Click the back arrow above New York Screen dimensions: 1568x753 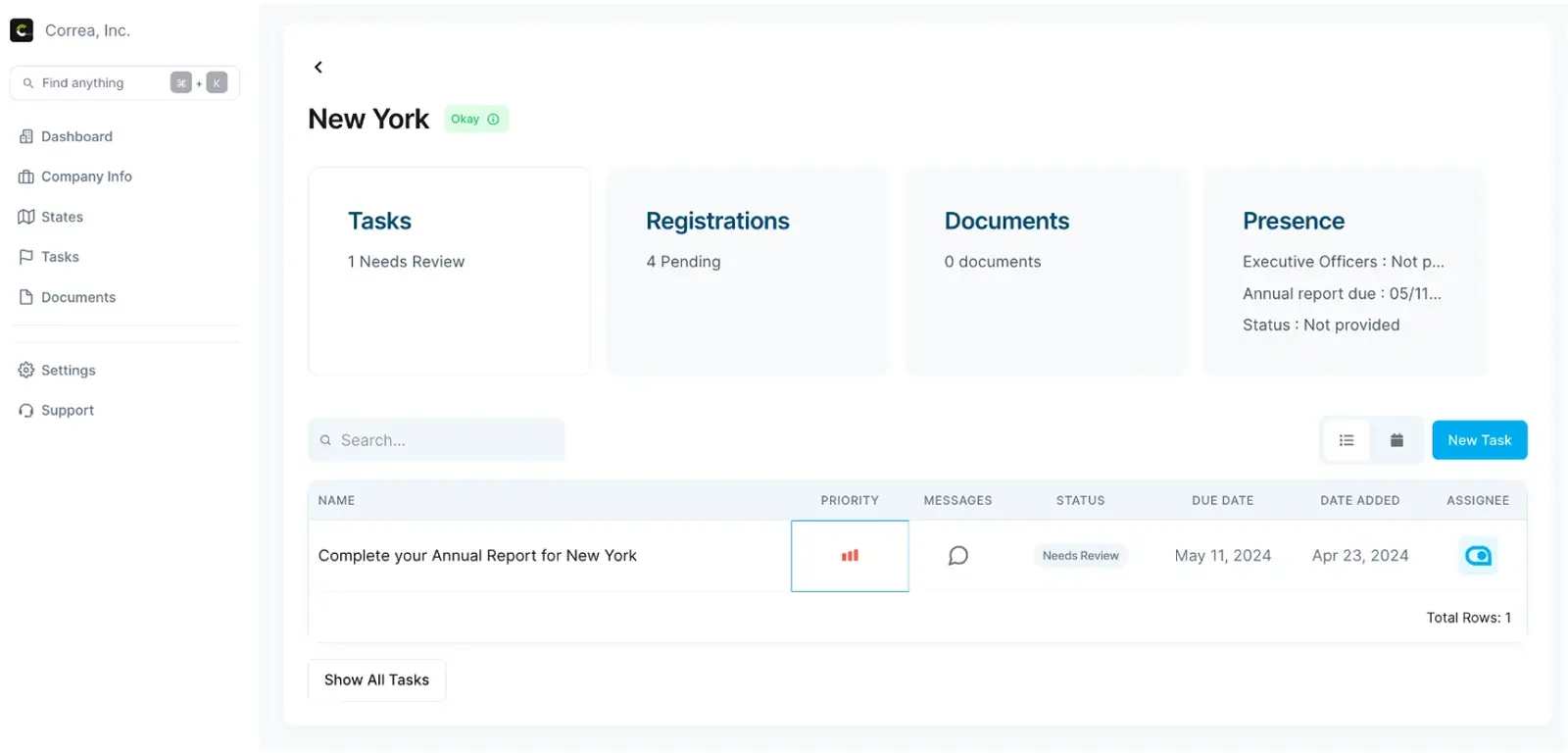click(x=318, y=67)
